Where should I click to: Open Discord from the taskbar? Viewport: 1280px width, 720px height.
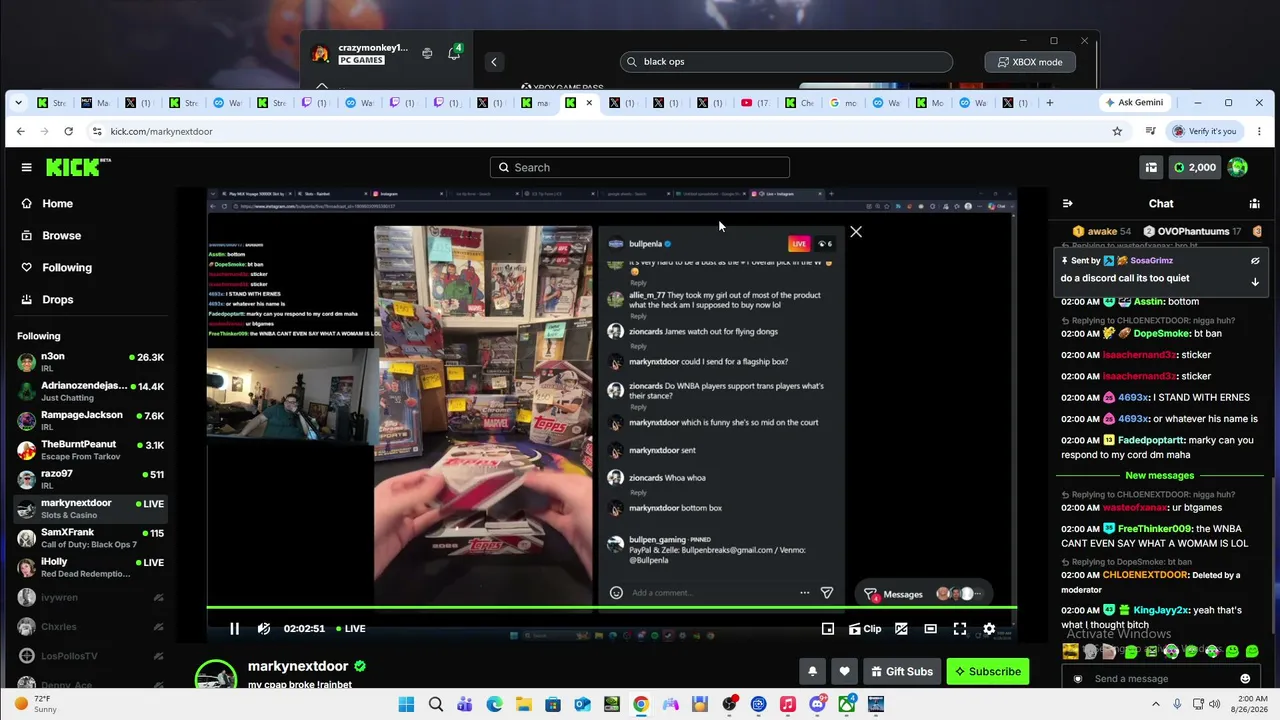pyautogui.click(x=817, y=705)
